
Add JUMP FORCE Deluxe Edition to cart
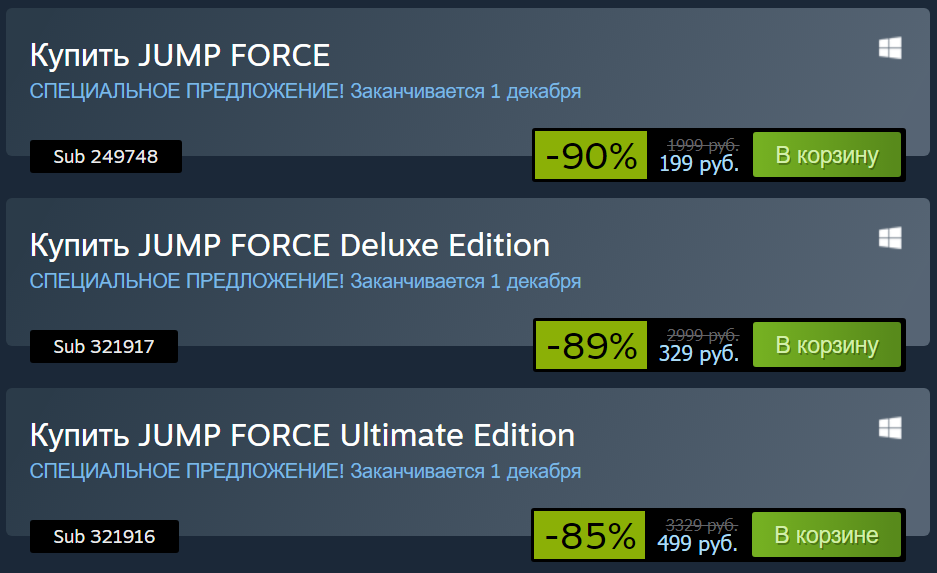click(826, 345)
